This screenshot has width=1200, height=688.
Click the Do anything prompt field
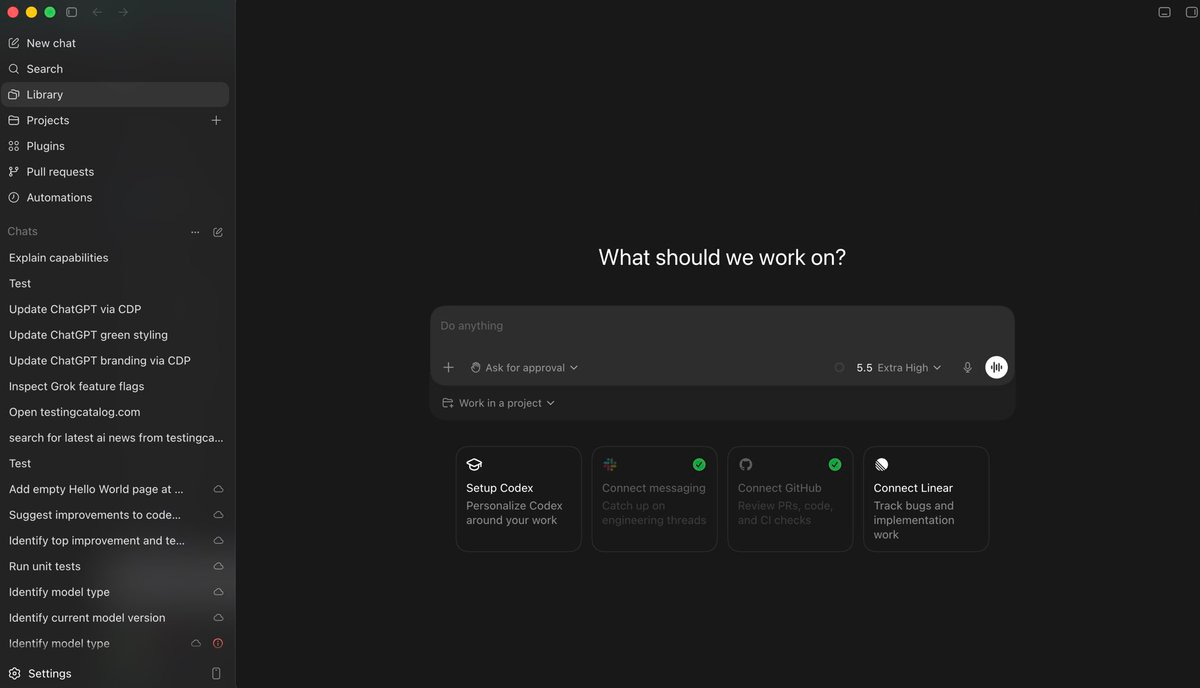tap(722, 327)
